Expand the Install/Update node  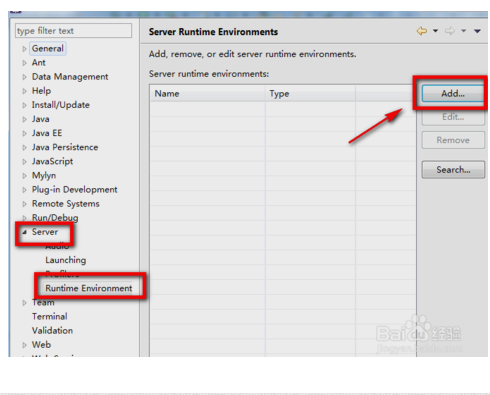coord(24,105)
